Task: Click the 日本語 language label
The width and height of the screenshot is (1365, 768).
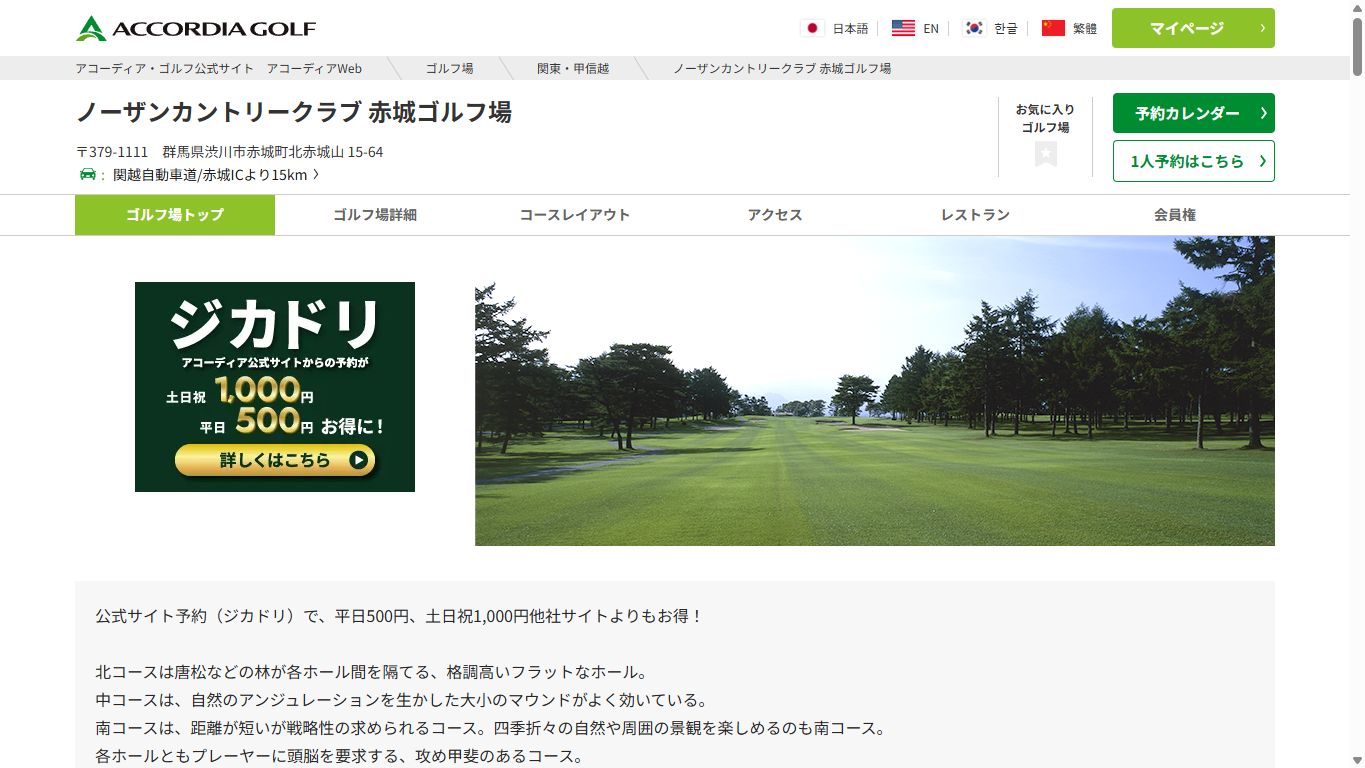Action: pyautogui.click(x=851, y=28)
